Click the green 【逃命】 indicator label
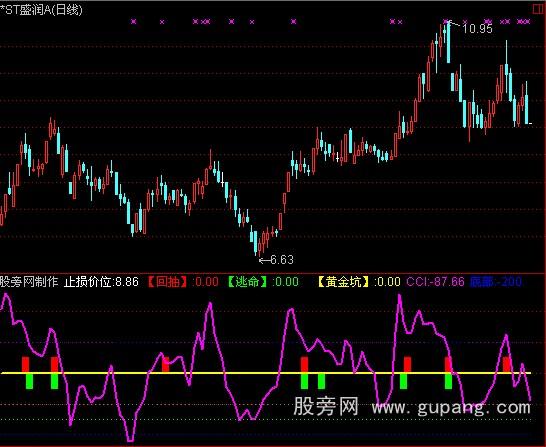 point(247,282)
